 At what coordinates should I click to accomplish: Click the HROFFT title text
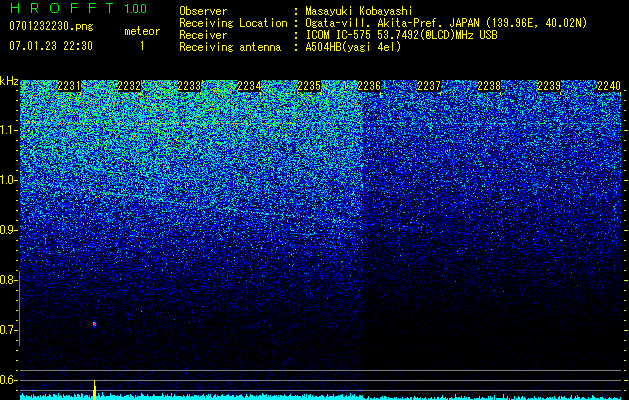(62, 8)
